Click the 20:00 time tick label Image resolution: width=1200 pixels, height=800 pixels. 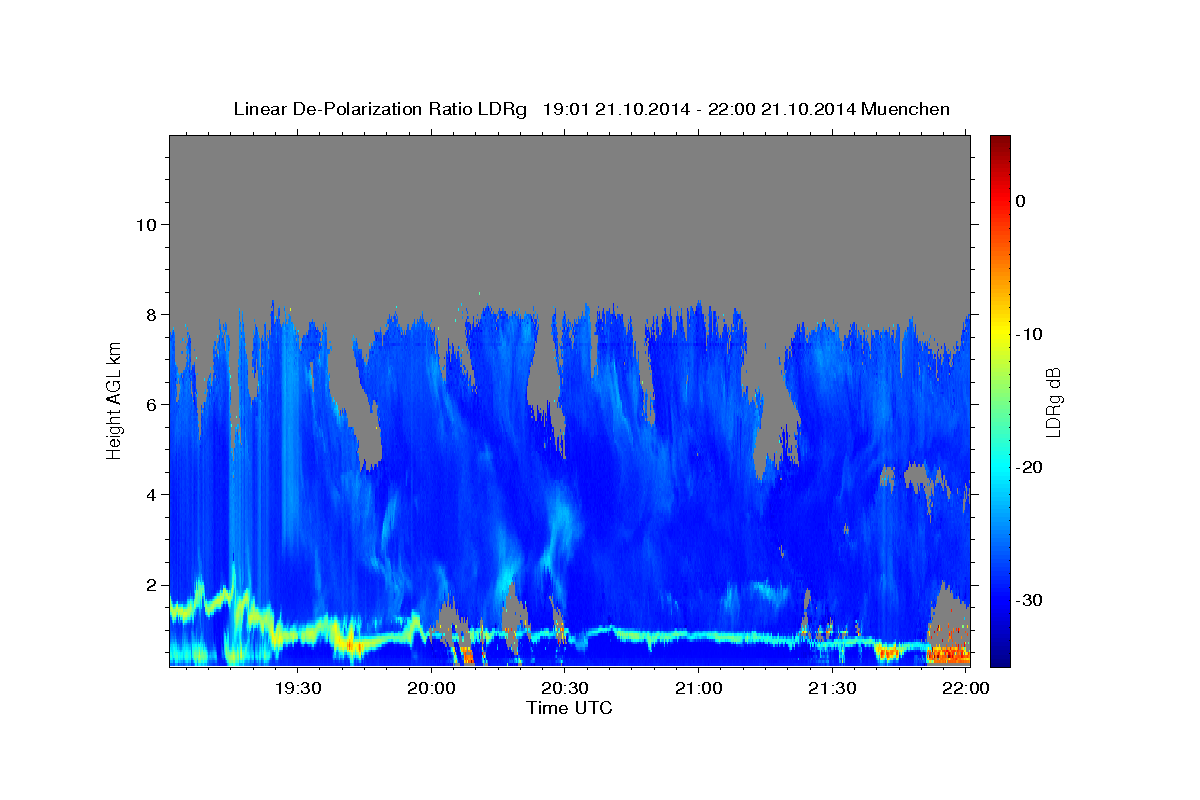pyautogui.click(x=432, y=688)
